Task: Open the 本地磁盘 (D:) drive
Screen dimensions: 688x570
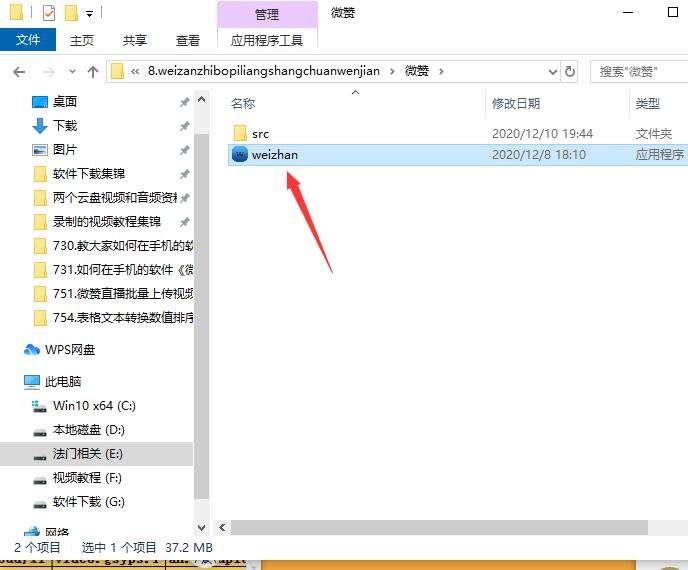Action: (x=89, y=430)
